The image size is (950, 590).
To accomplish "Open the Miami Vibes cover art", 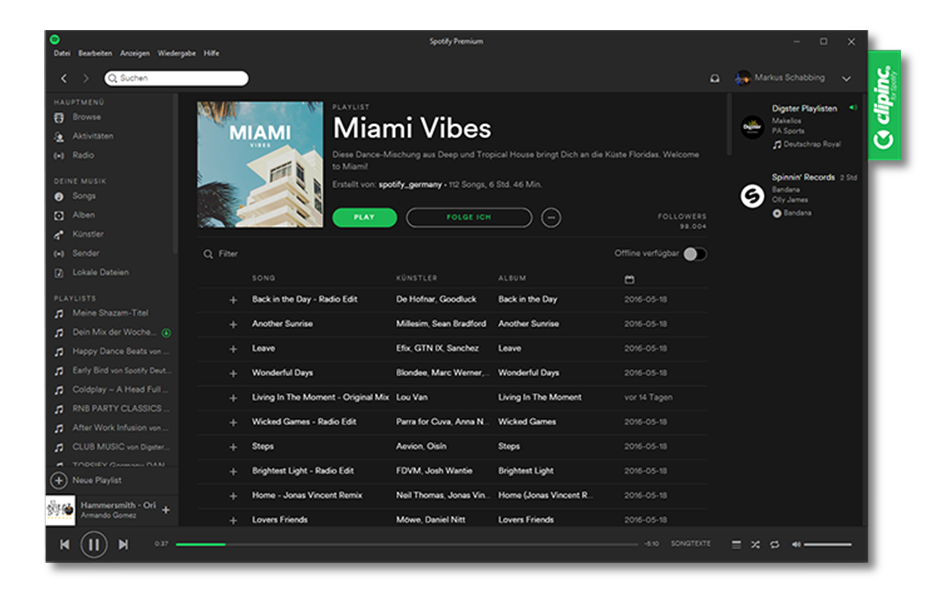I will pos(260,165).
